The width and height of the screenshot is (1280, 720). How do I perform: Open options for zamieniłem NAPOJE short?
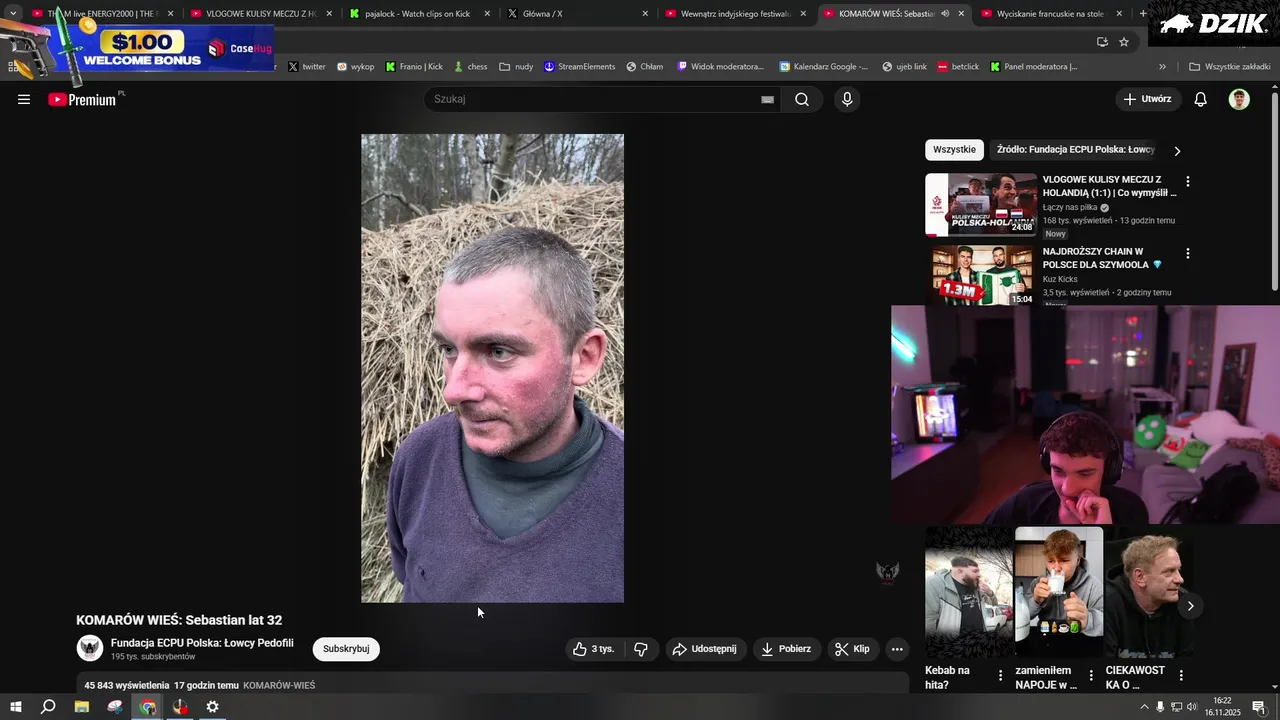[x=1091, y=676]
